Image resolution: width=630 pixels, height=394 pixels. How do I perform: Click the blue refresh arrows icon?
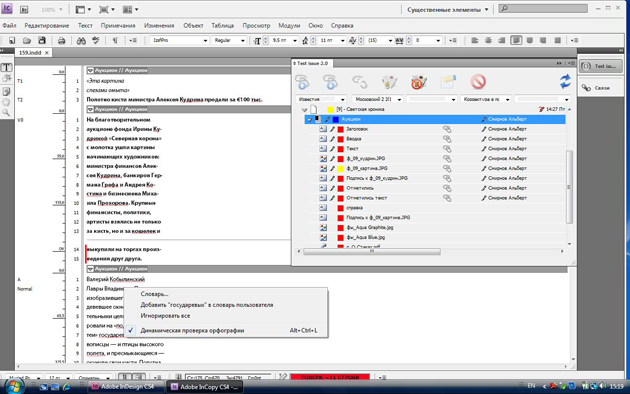565,82
